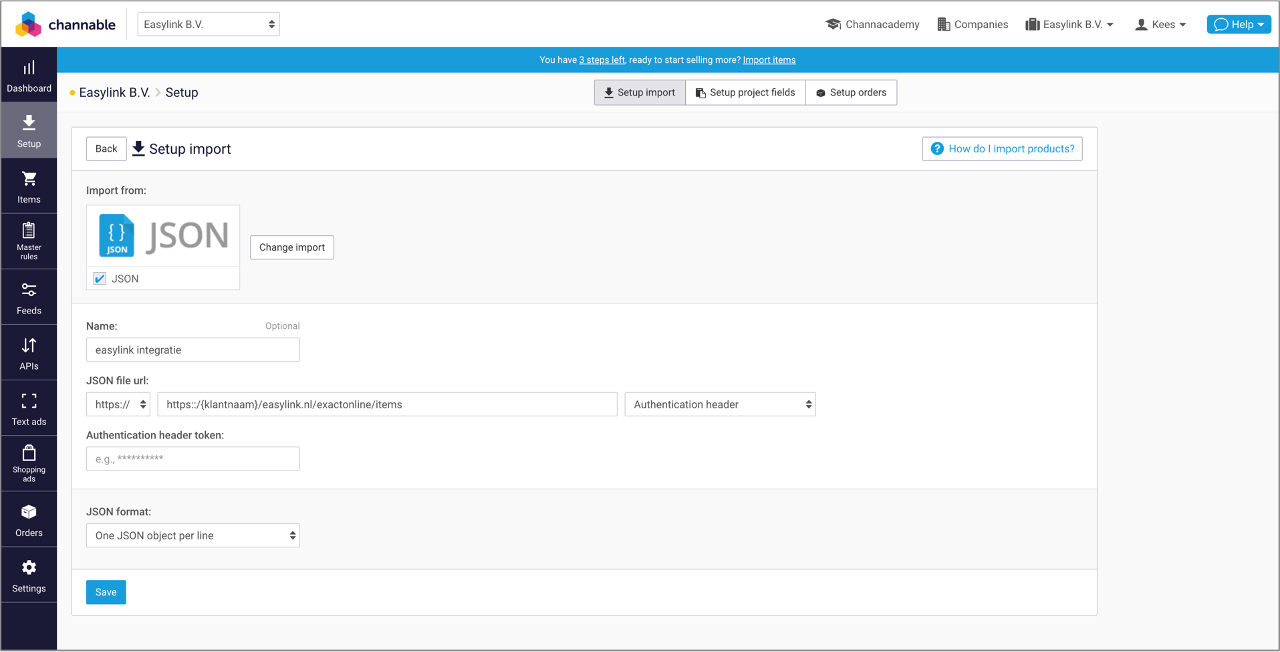Viewport: 1280px width, 652px height.
Task: Click the blue Save button
Action: (x=106, y=592)
